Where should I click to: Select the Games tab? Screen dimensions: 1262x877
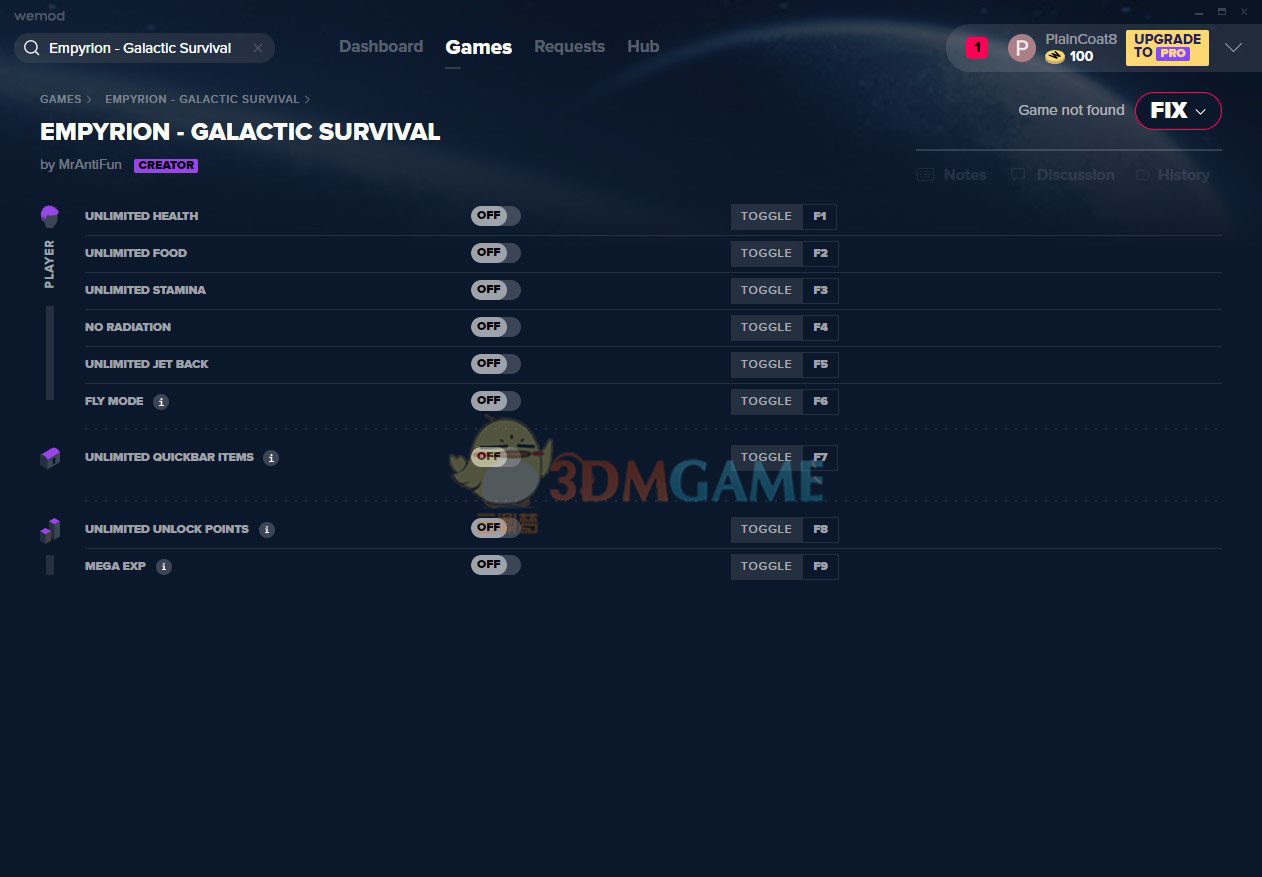[x=479, y=47]
